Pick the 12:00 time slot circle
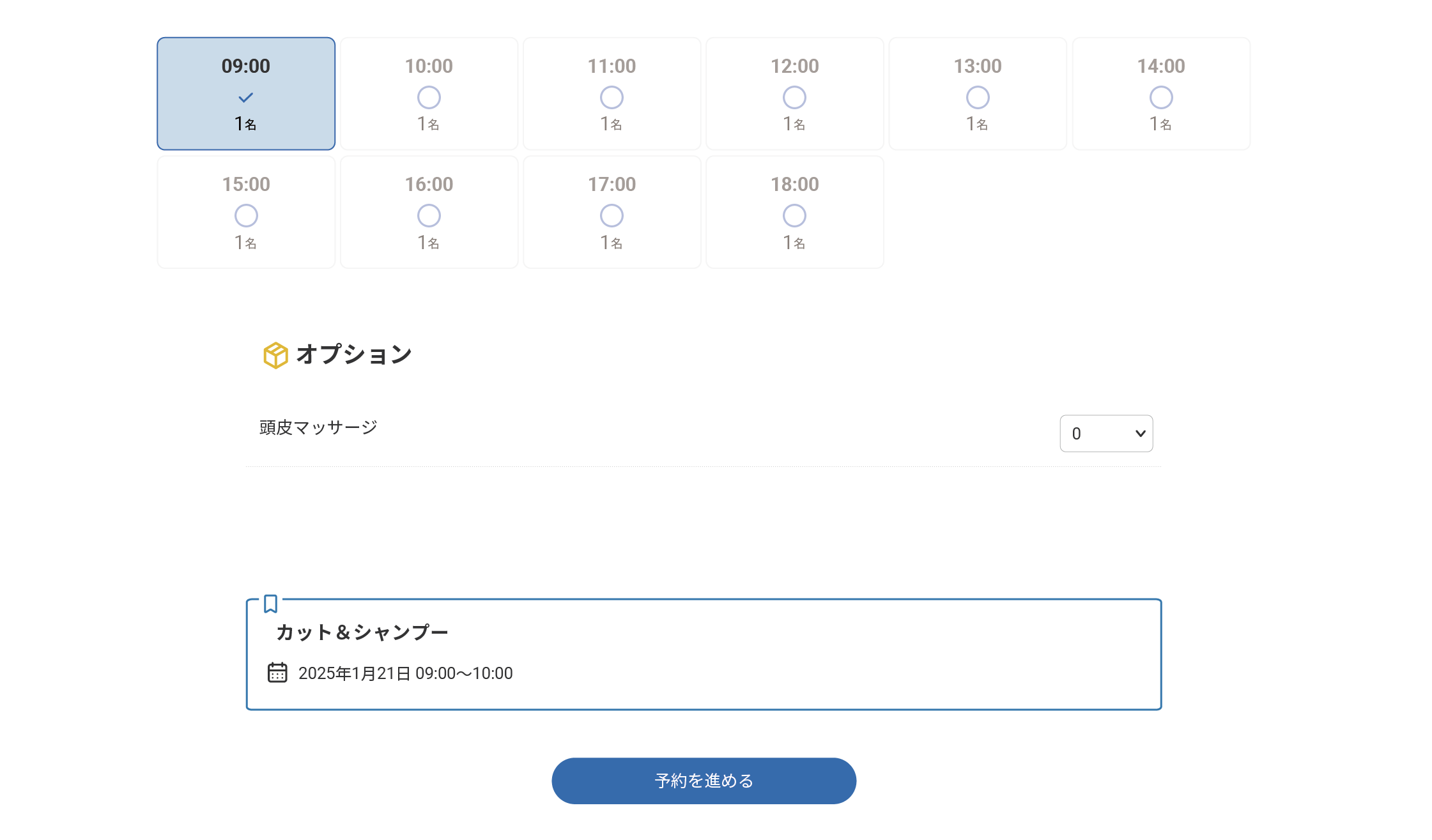 point(794,98)
